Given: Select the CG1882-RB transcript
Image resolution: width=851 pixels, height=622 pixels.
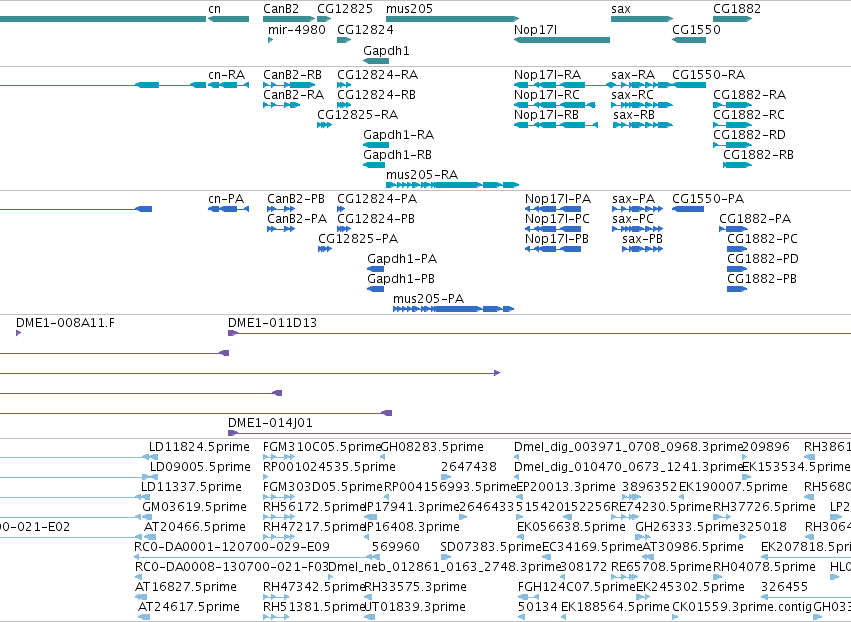Looking at the screenshot, I should click(737, 165).
